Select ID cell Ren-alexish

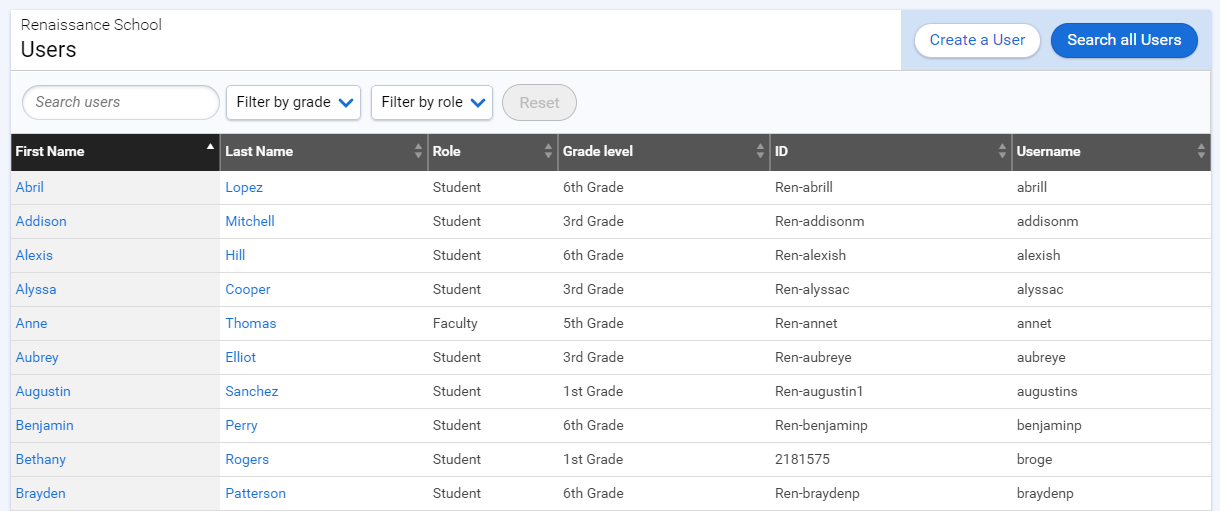pos(810,255)
